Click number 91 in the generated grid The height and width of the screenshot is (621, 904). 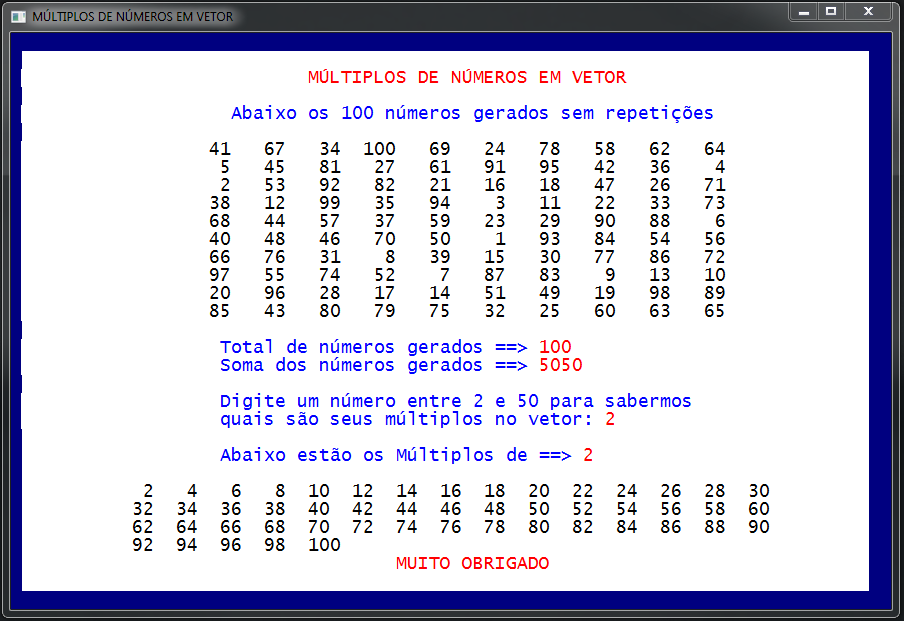click(495, 167)
